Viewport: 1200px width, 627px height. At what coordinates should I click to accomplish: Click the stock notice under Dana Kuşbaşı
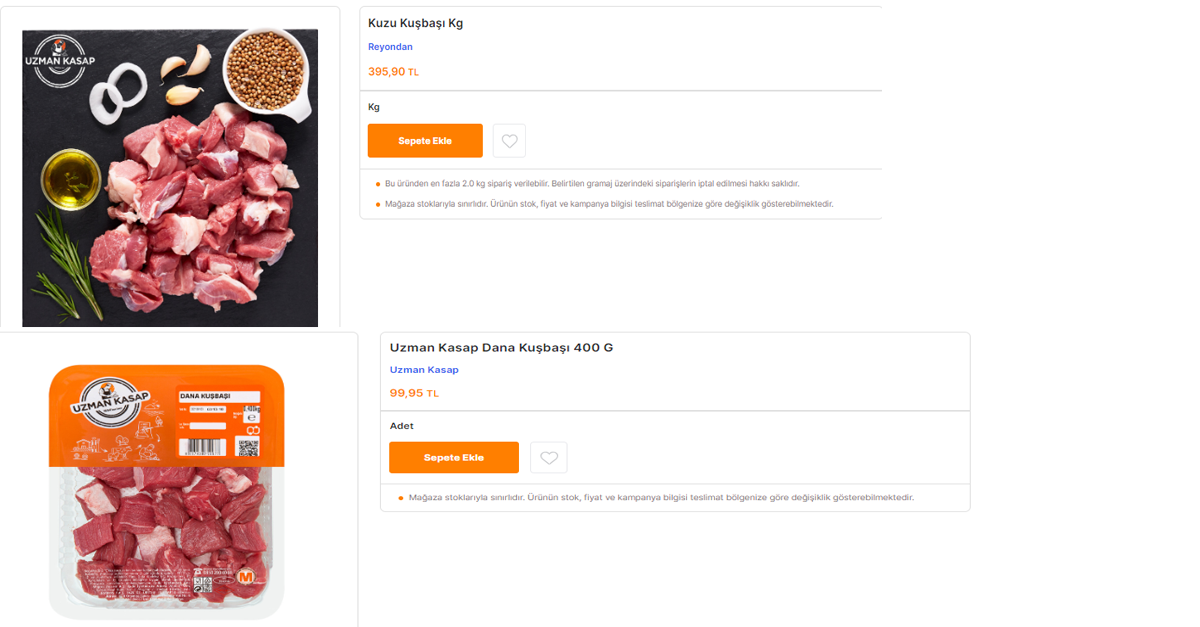click(x=661, y=497)
